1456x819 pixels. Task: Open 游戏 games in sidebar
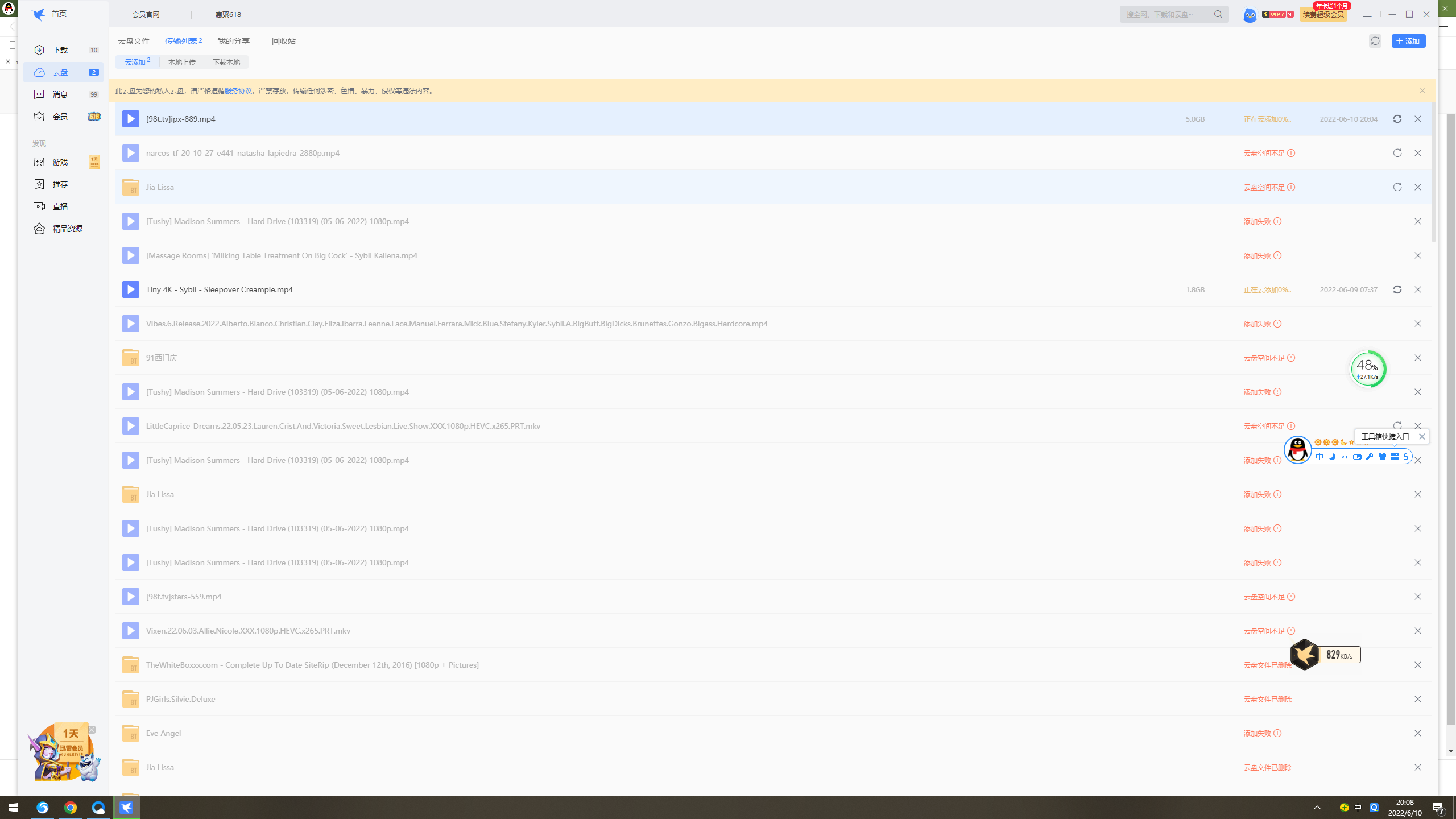(x=60, y=162)
